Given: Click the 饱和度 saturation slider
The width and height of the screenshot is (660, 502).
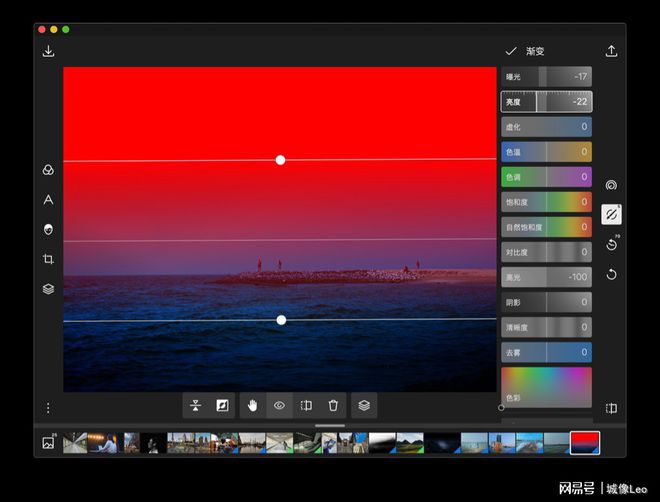Looking at the screenshot, I should point(546,202).
